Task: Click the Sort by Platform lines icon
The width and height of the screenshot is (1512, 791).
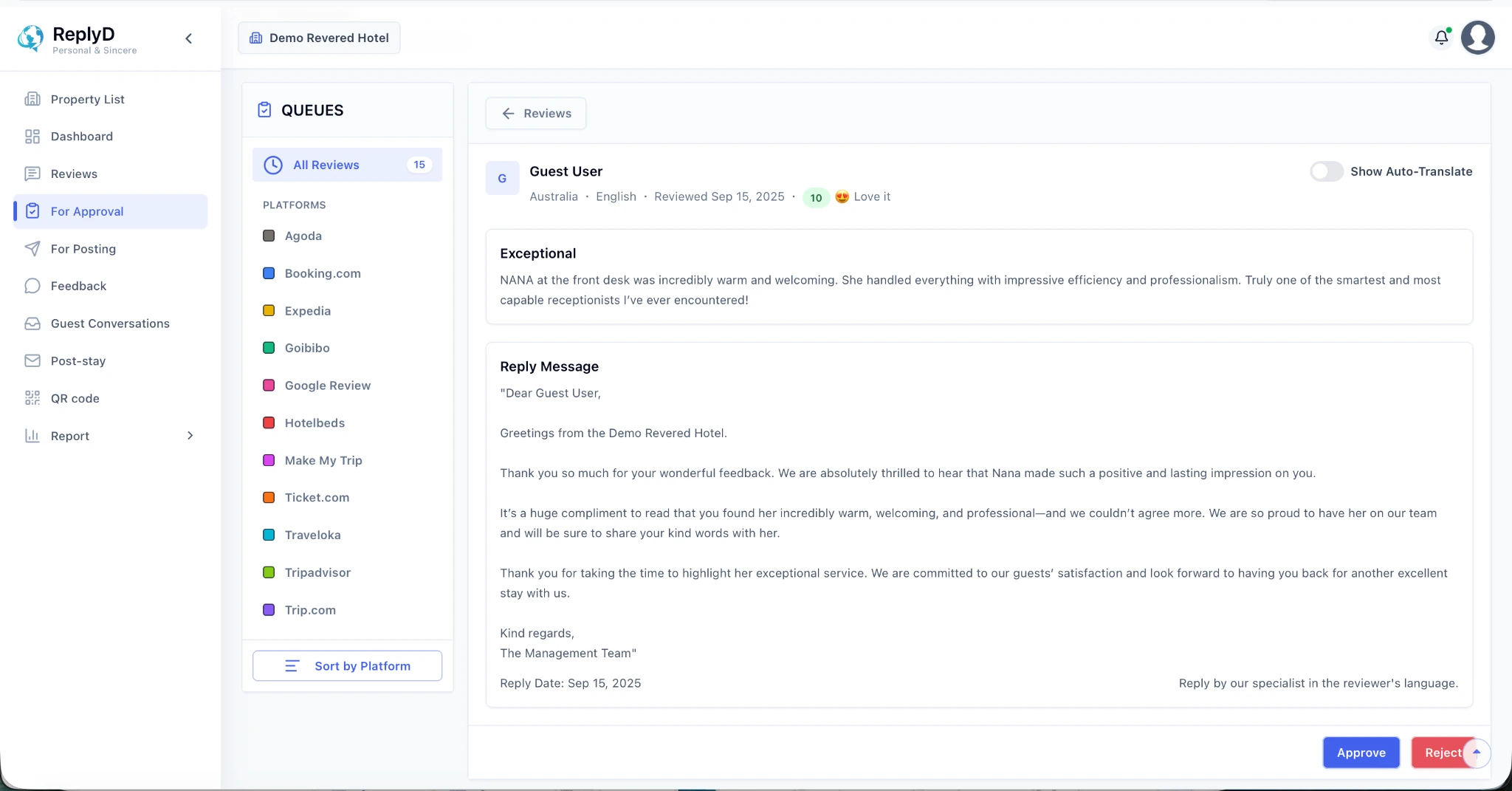Action: click(292, 666)
